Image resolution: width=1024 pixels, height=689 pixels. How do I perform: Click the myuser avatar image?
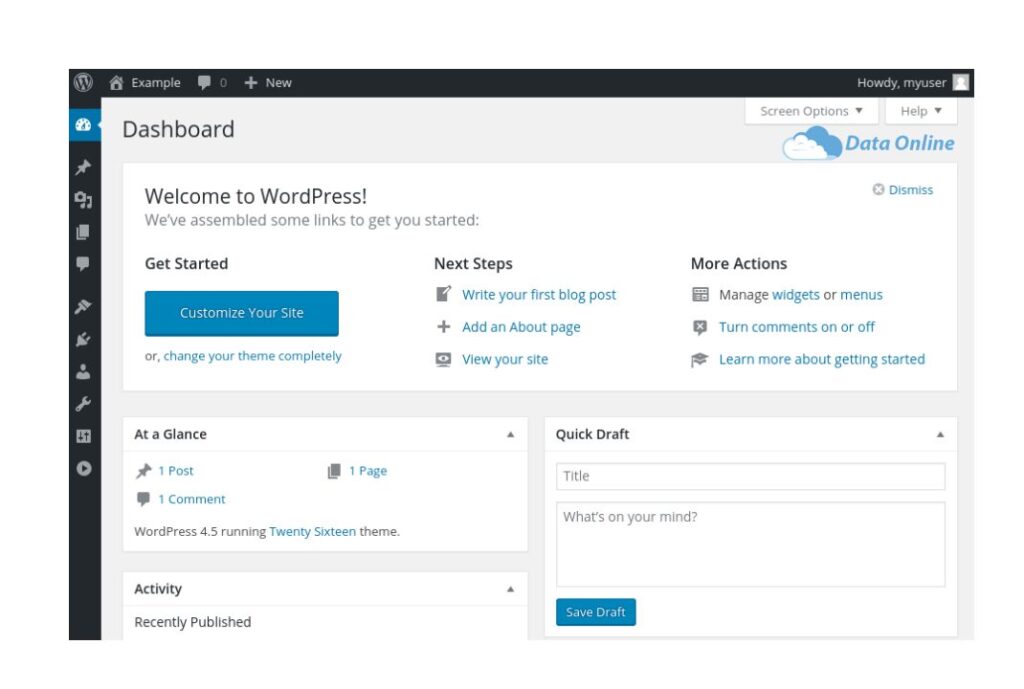[x=960, y=82]
